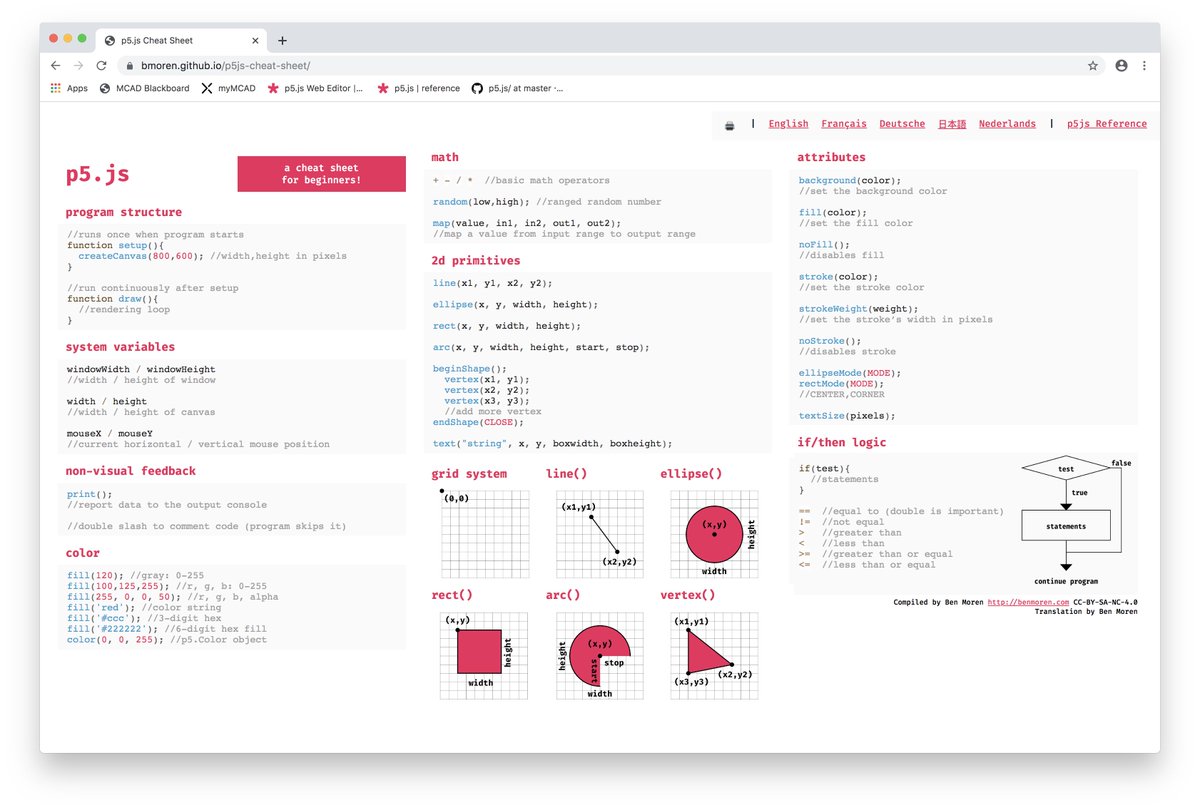The width and height of the screenshot is (1200, 810).
Task: Click the browser forward arrow
Action: [x=78, y=65]
